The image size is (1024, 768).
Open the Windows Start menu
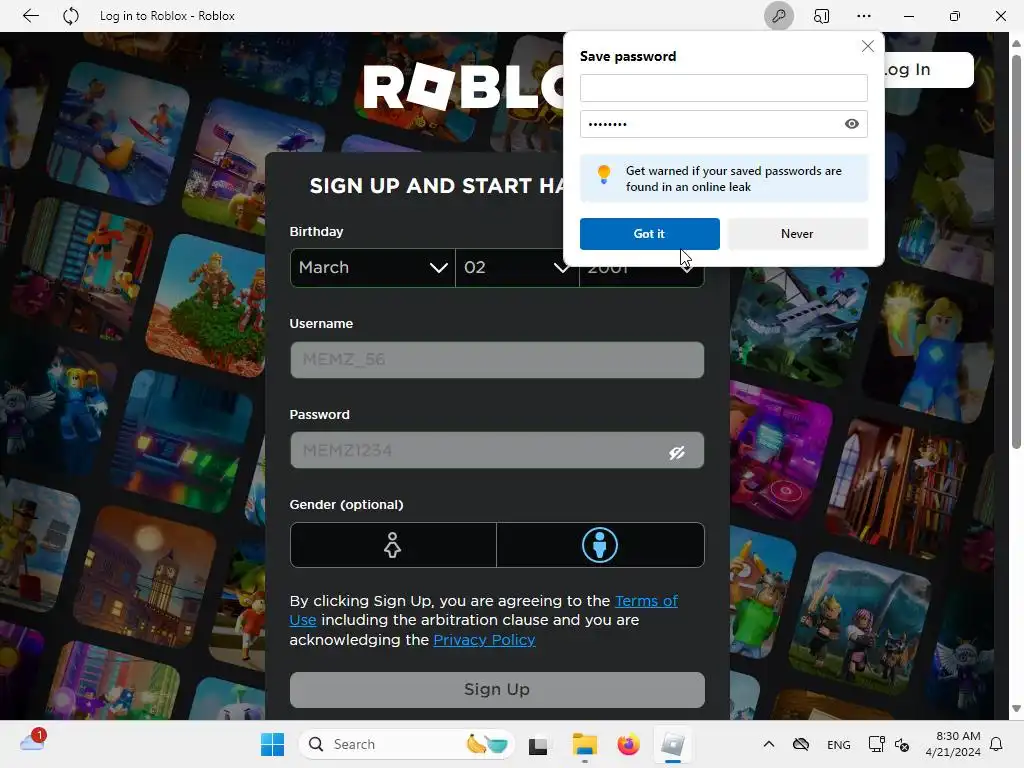pos(272,744)
